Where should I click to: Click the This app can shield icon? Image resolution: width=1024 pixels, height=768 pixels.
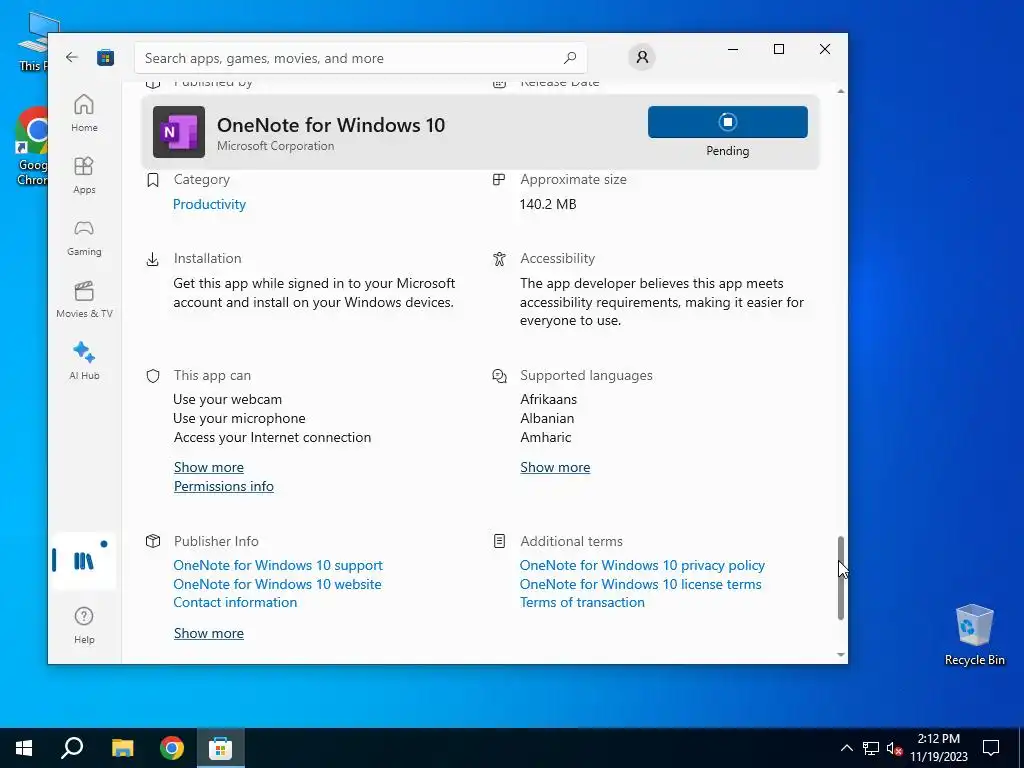point(153,376)
